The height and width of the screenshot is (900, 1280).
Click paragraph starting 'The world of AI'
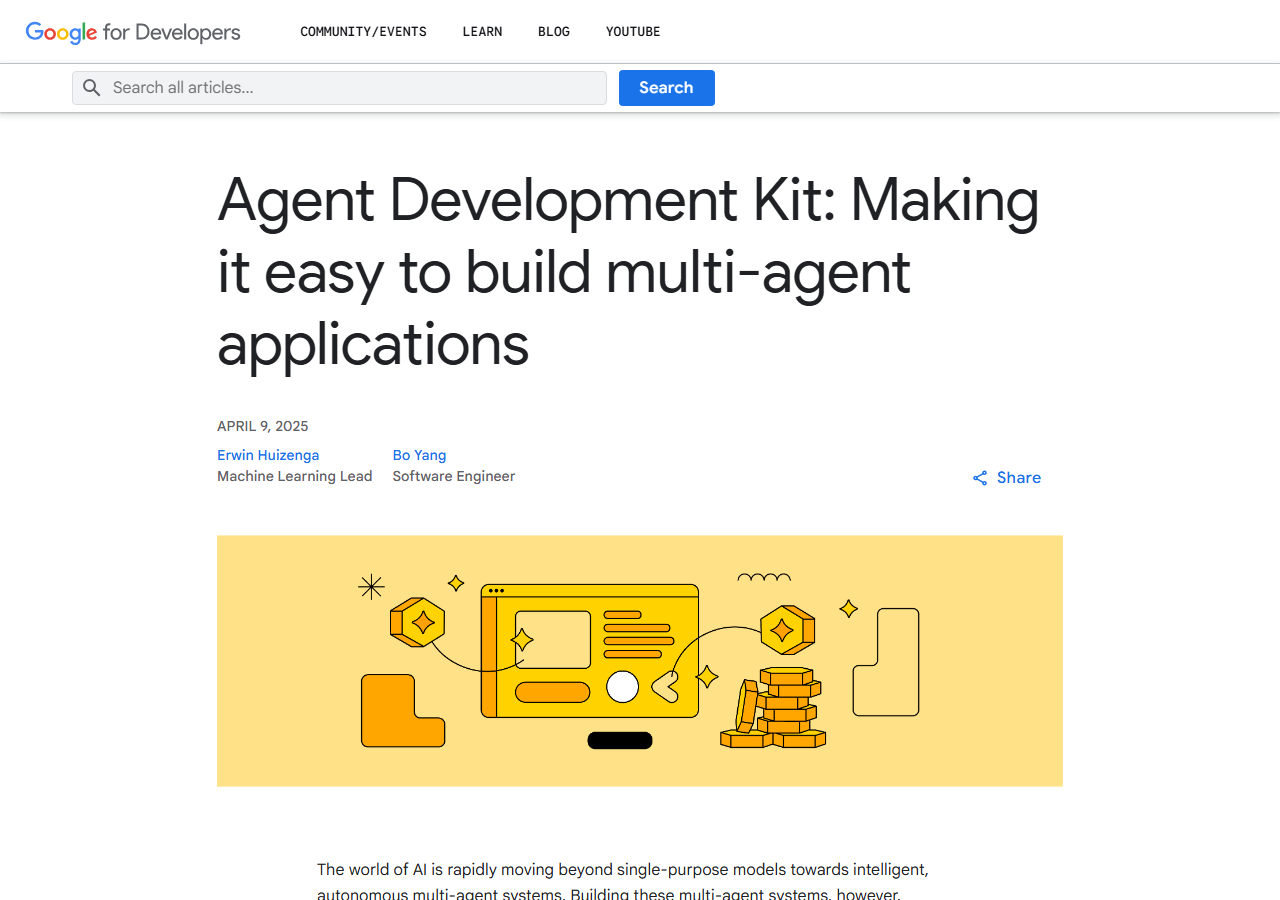click(623, 882)
